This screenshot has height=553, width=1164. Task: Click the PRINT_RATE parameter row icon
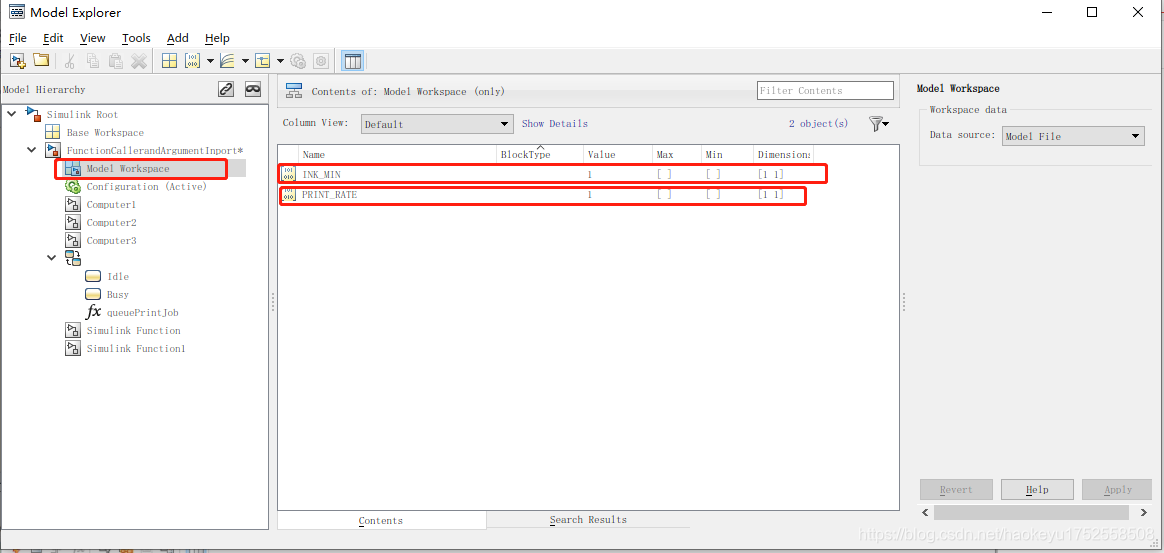click(289, 195)
